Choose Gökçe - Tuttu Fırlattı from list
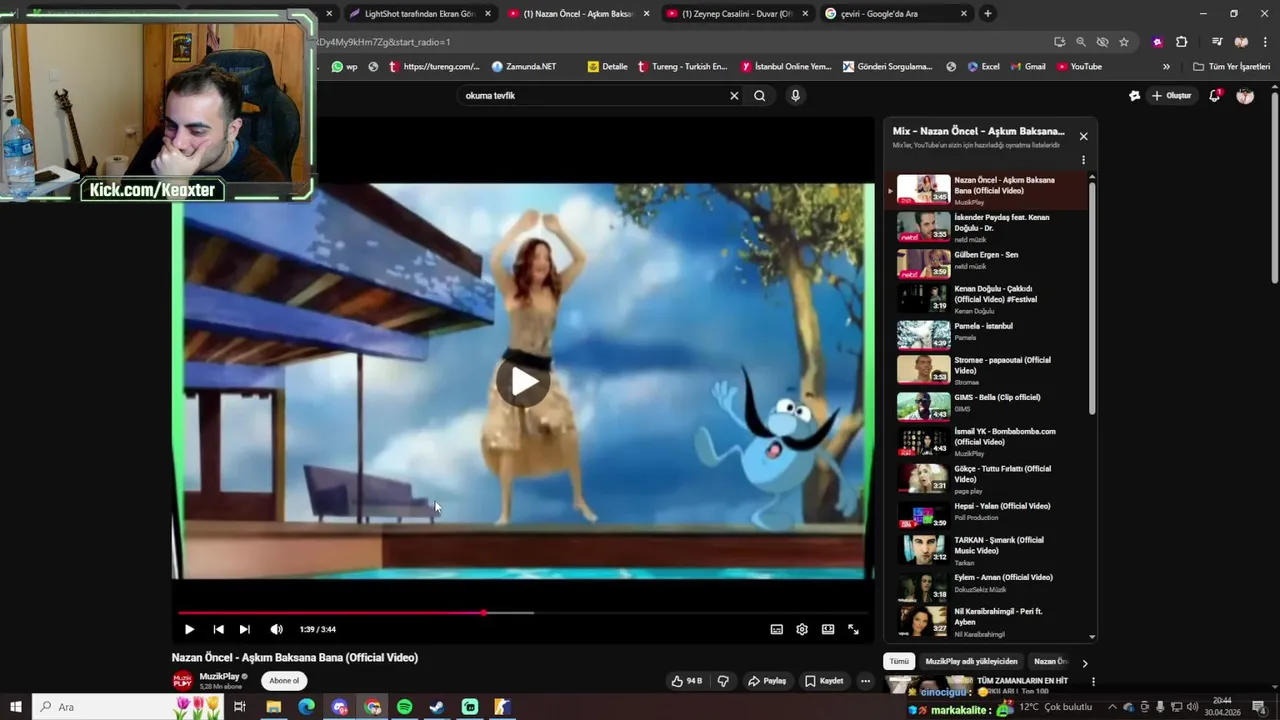The width and height of the screenshot is (1280, 720). [987, 479]
